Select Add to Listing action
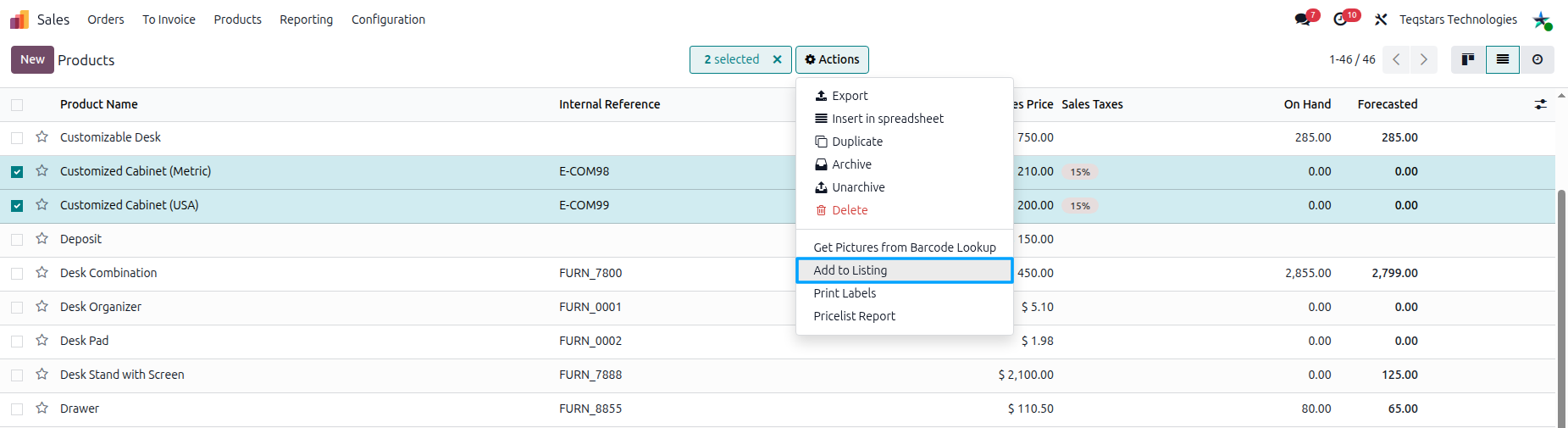The image size is (1568, 428). point(905,270)
